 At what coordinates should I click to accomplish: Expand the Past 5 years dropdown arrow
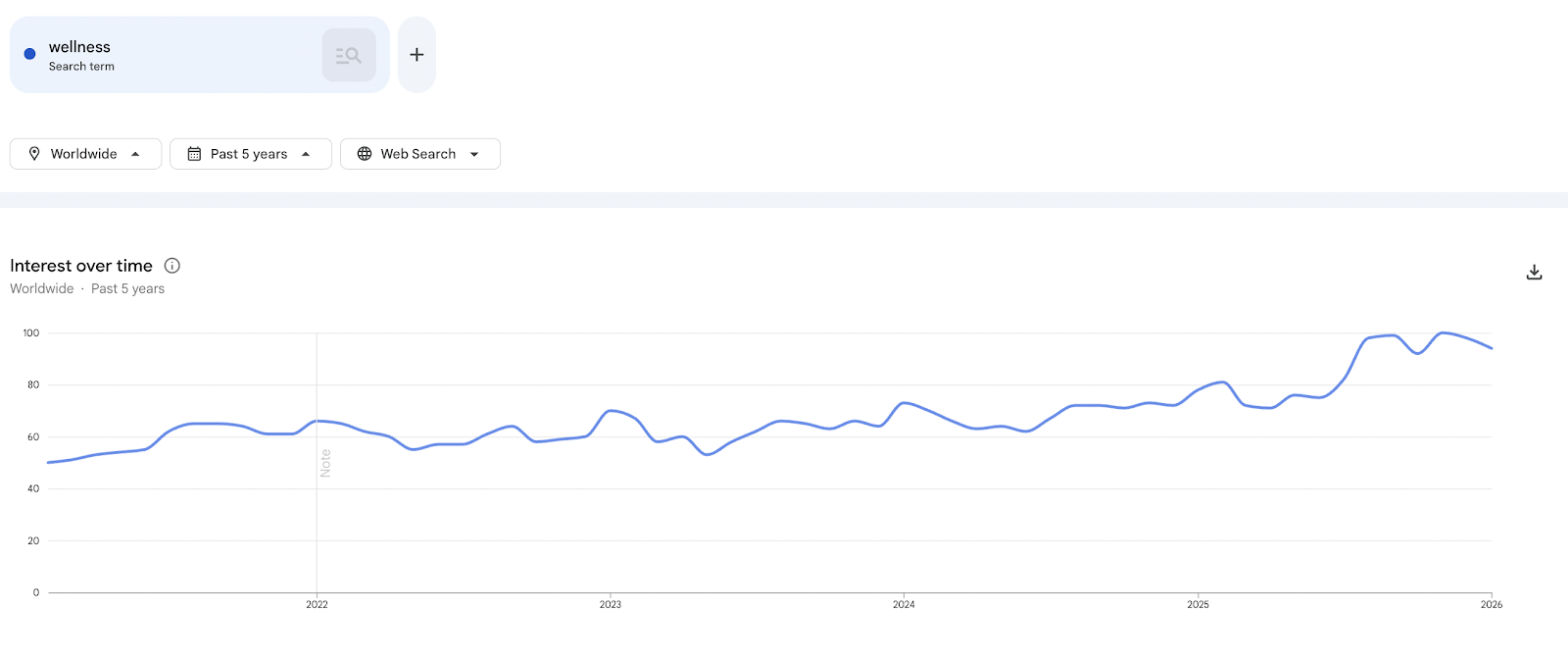pyautogui.click(x=306, y=154)
